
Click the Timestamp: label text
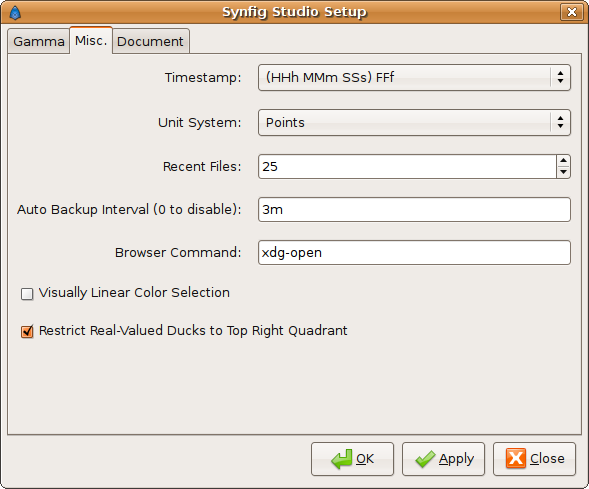click(x=203, y=77)
